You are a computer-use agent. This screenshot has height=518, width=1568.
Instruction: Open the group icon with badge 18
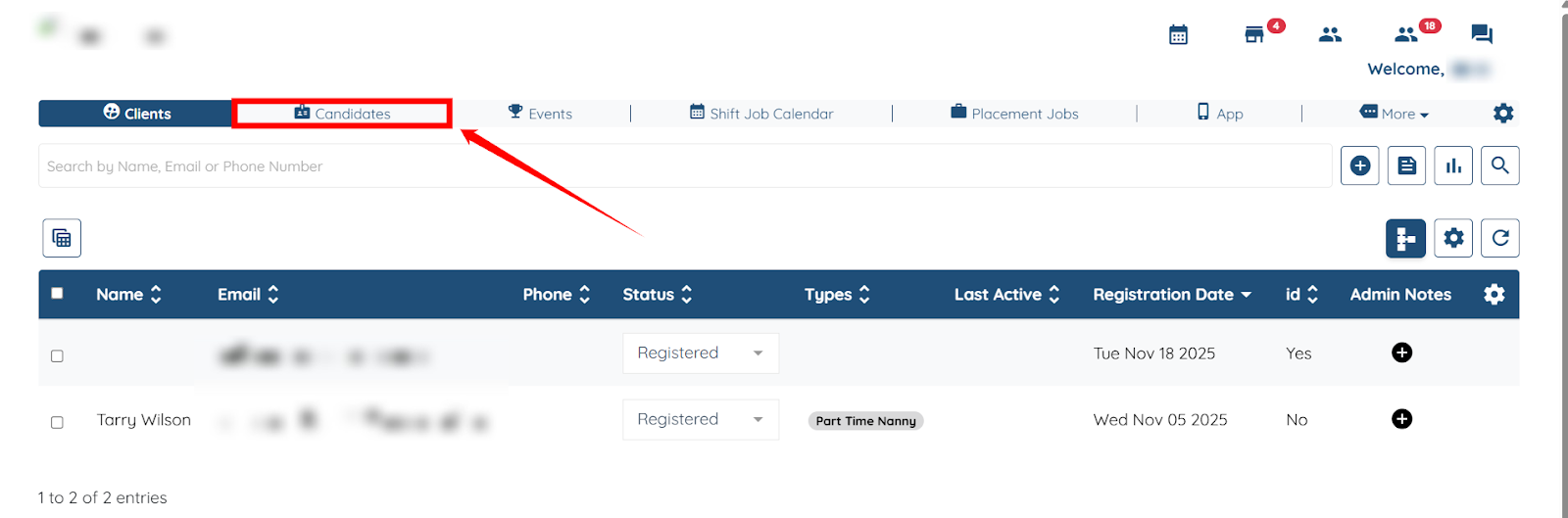[x=1406, y=35]
